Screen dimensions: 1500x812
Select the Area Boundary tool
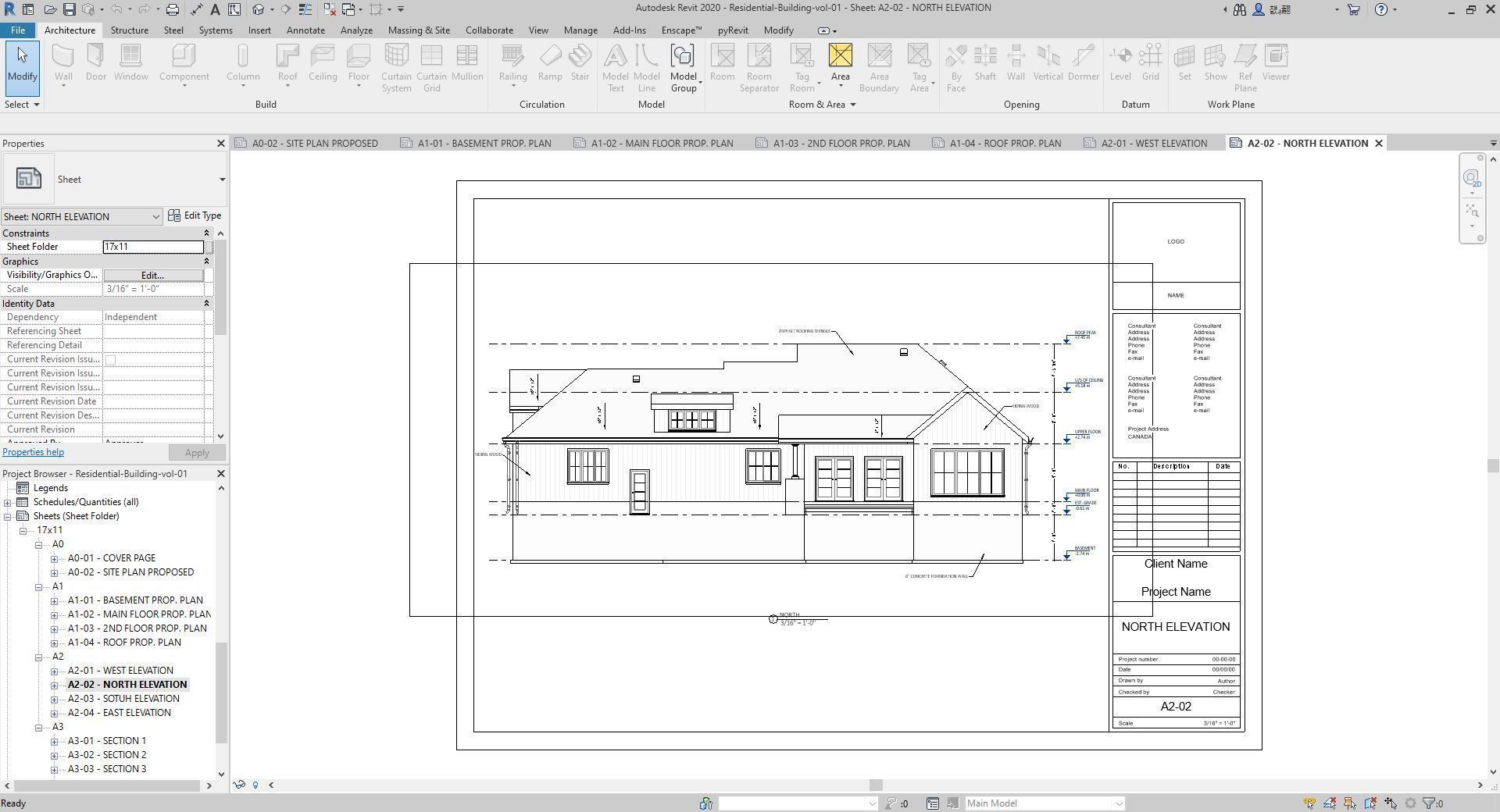click(879, 68)
